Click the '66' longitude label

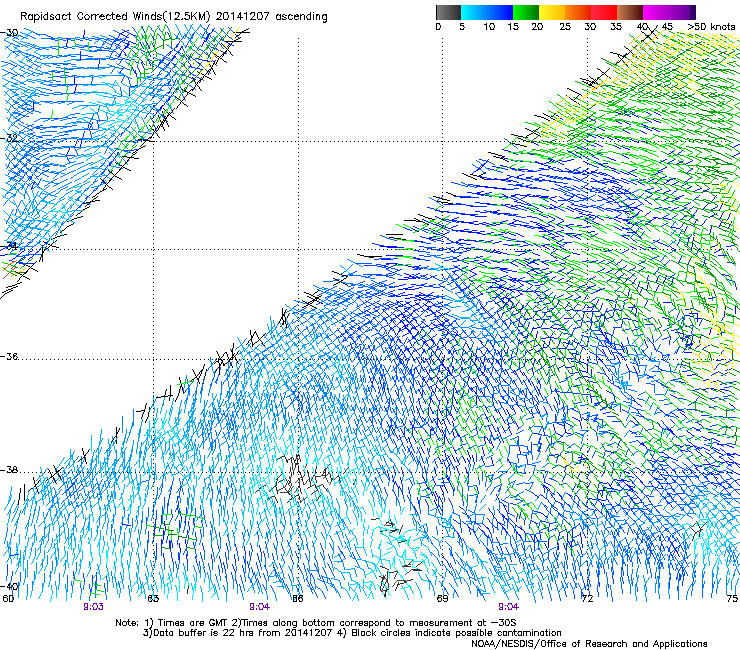[297, 599]
